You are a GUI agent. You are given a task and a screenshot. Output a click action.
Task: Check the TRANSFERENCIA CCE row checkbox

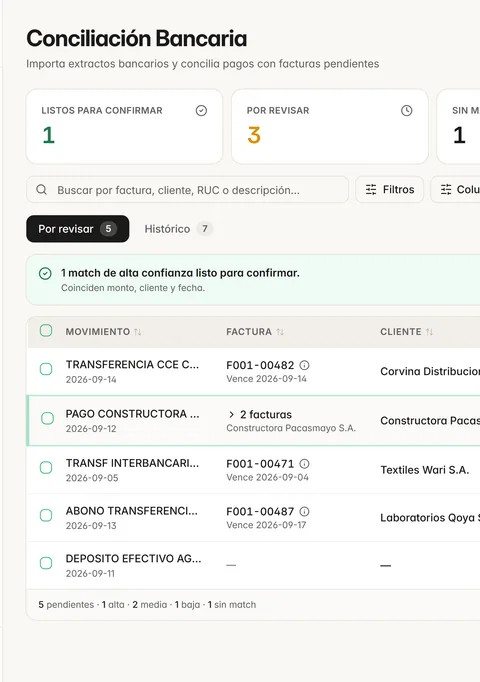(46, 369)
